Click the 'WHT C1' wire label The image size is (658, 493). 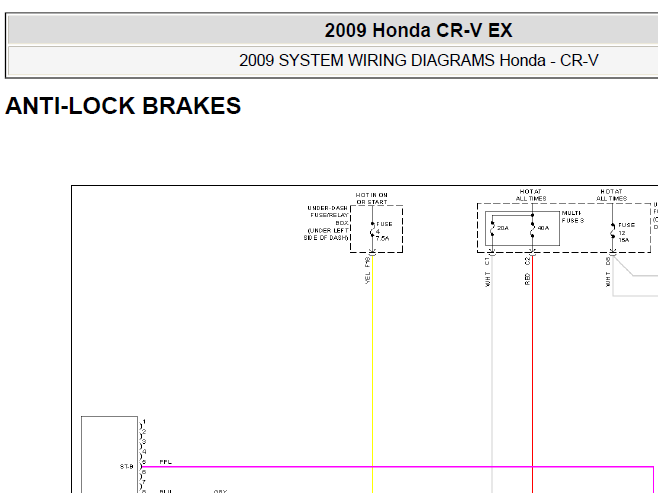pyautogui.click(x=487, y=272)
